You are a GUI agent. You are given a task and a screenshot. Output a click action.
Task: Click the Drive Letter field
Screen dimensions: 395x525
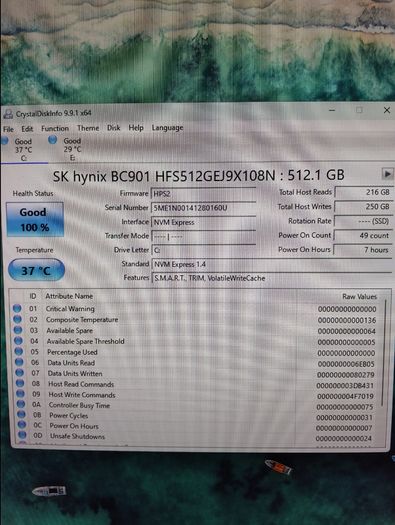[x=204, y=250]
